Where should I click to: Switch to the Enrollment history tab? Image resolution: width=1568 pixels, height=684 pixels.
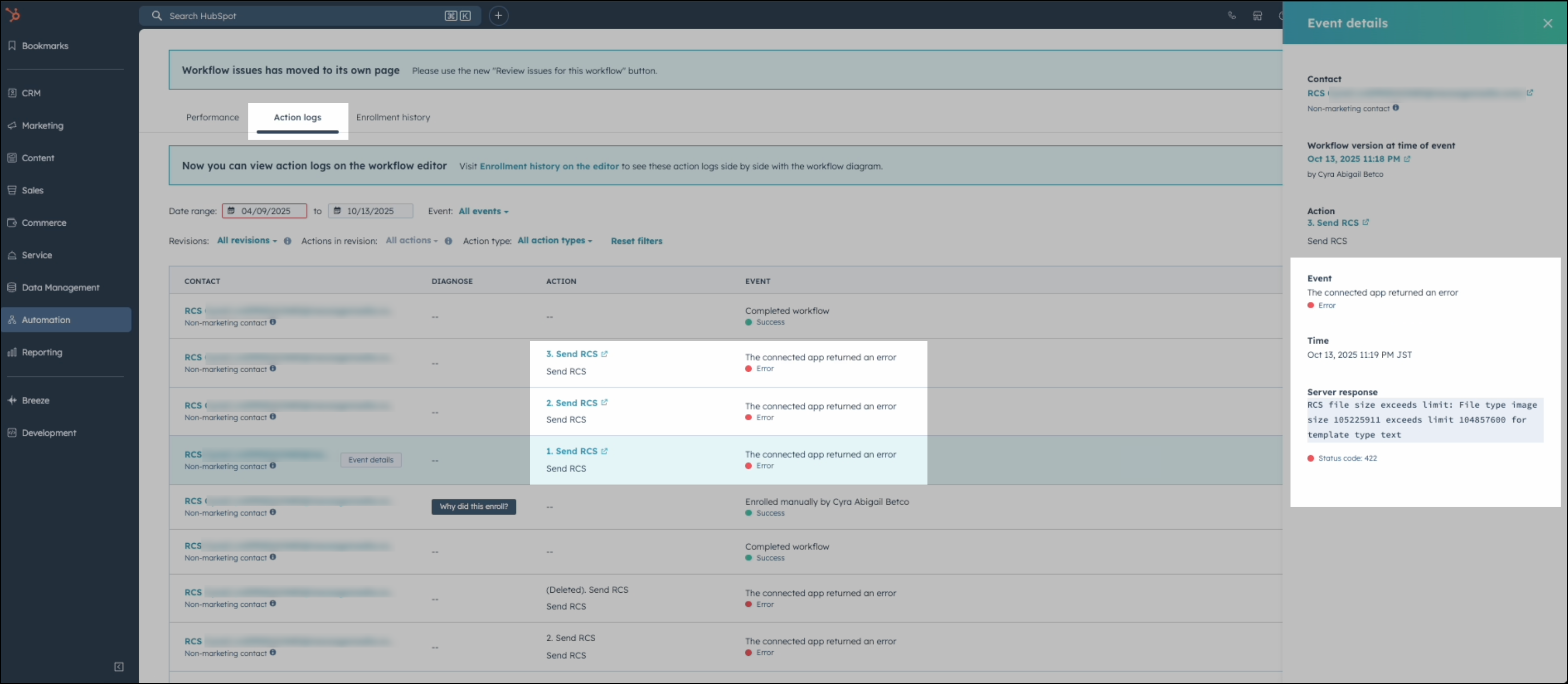pyautogui.click(x=393, y=117)
